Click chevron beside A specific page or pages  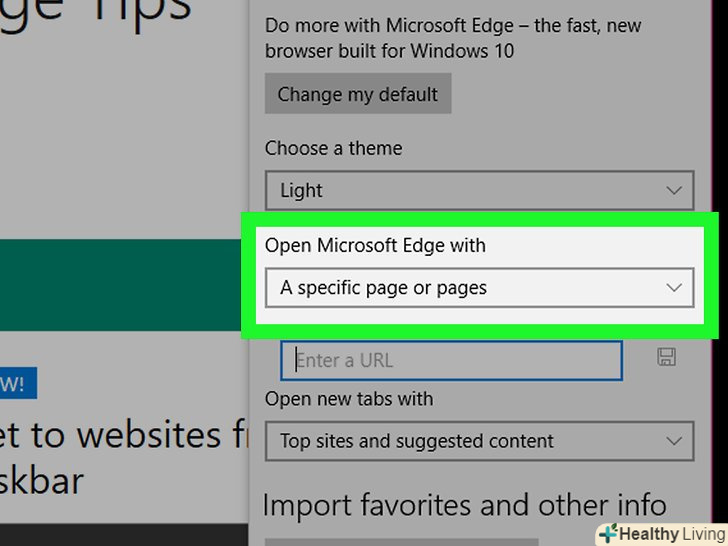674,288
